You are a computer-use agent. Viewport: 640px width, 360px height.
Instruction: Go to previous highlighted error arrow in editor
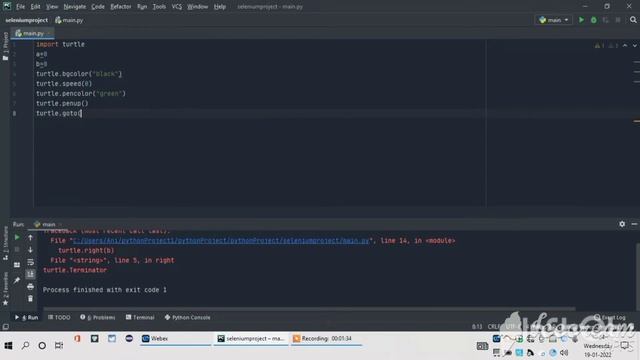(x=625, y=45)
